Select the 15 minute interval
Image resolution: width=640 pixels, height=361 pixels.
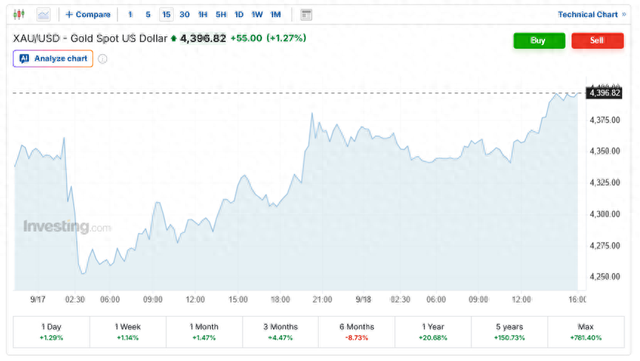click(166, 15)
